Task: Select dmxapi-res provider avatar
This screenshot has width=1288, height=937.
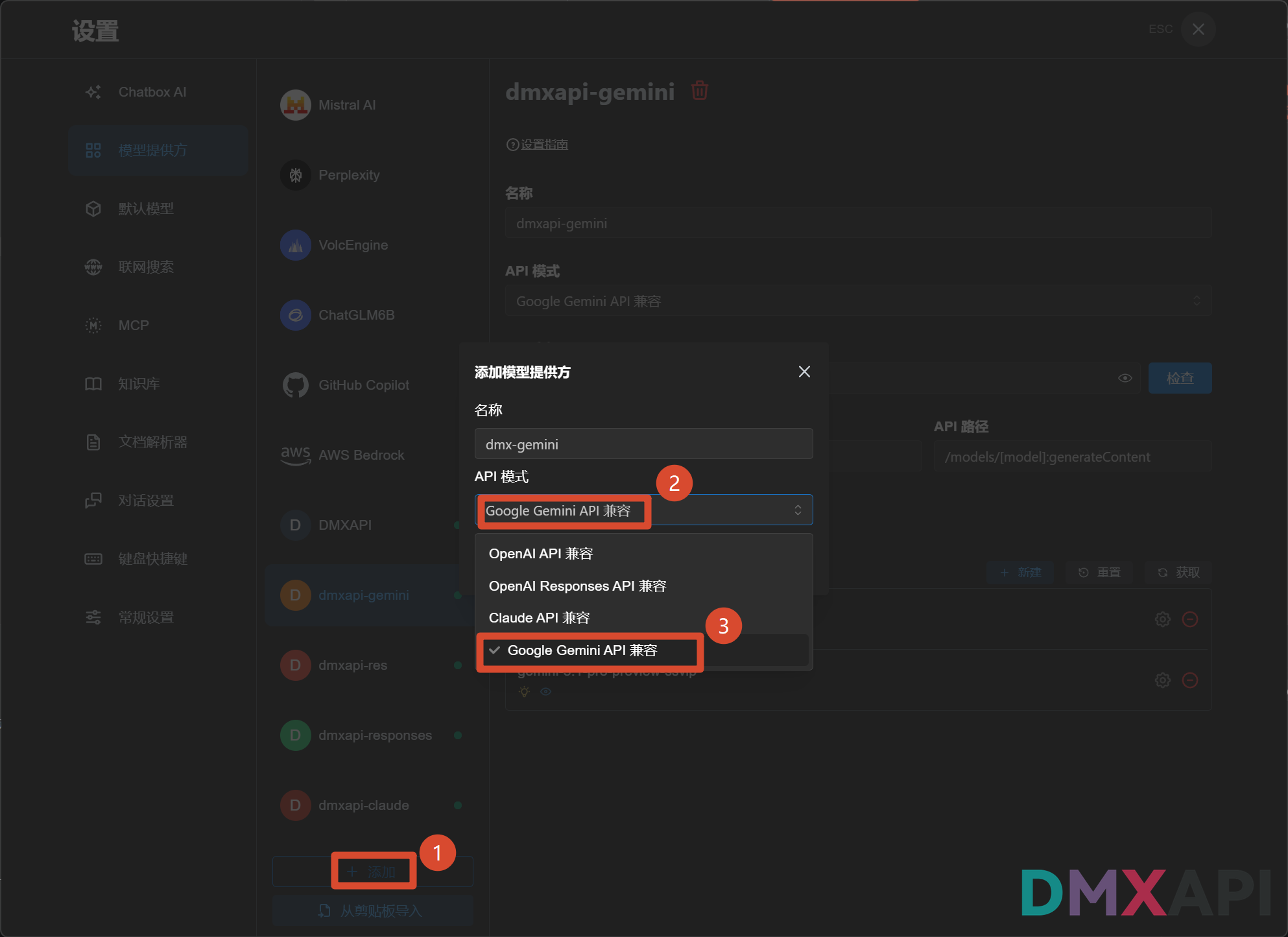Action: [x=296, y=665]
